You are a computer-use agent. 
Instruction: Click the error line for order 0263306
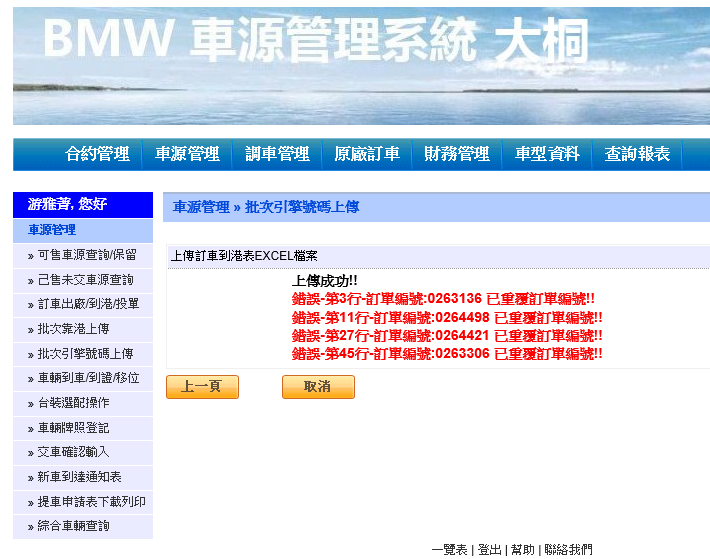[447, 354]
